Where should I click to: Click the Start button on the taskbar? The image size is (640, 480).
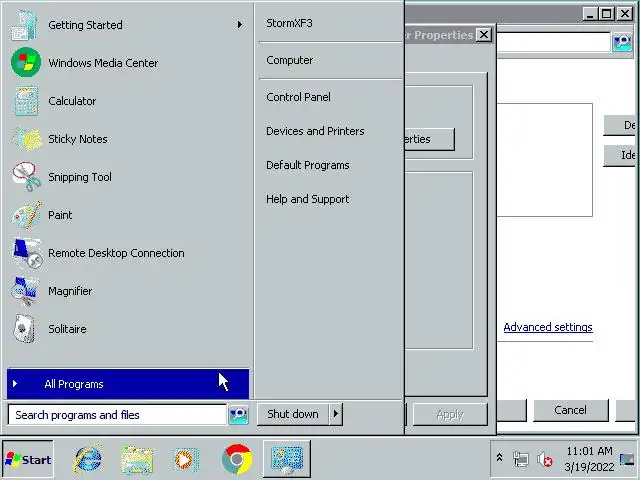28,459
